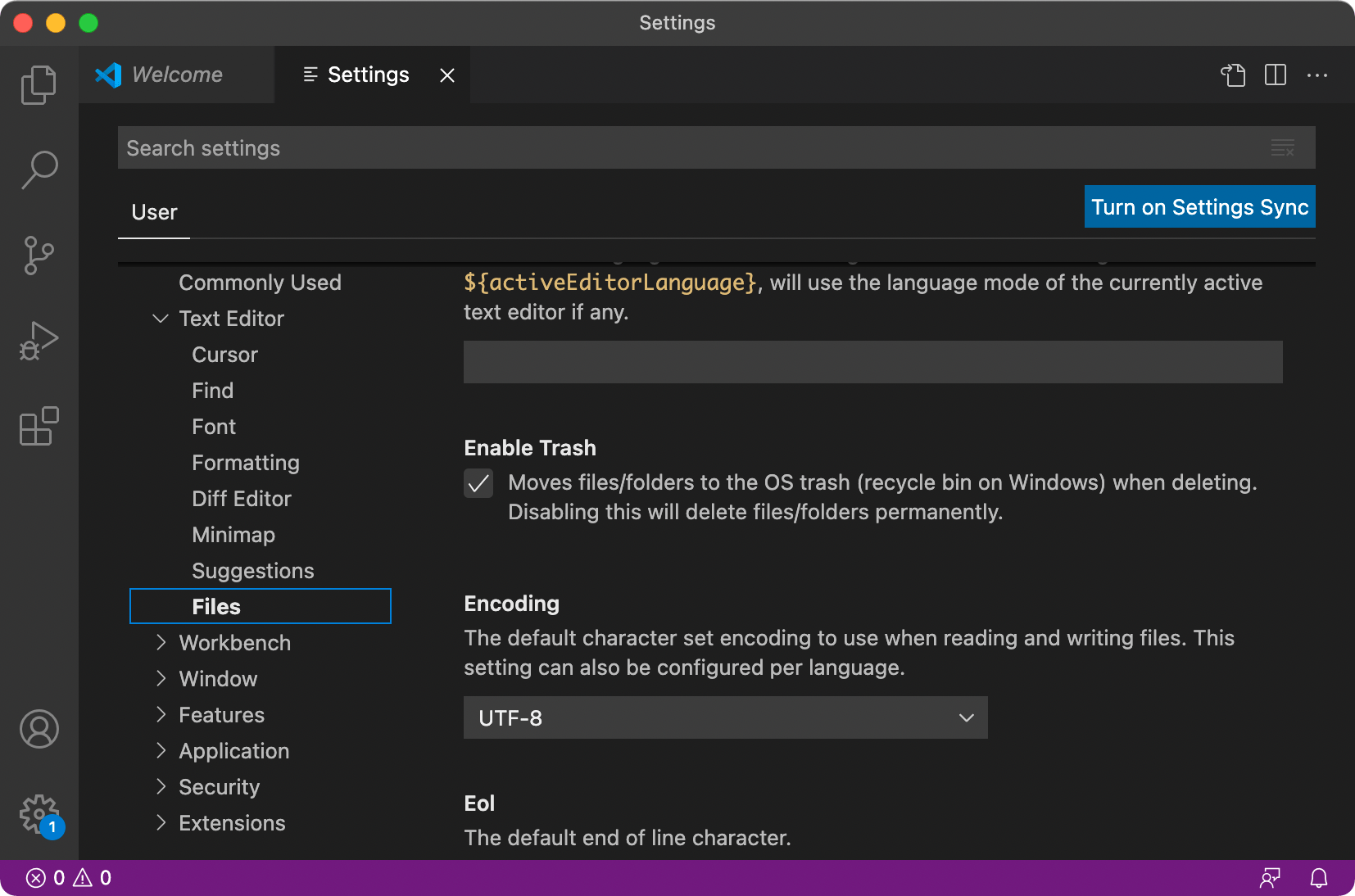Select the User settings tab
Image resolution: width=1355 pixels, height=896 pixels.
pos(153,212)
